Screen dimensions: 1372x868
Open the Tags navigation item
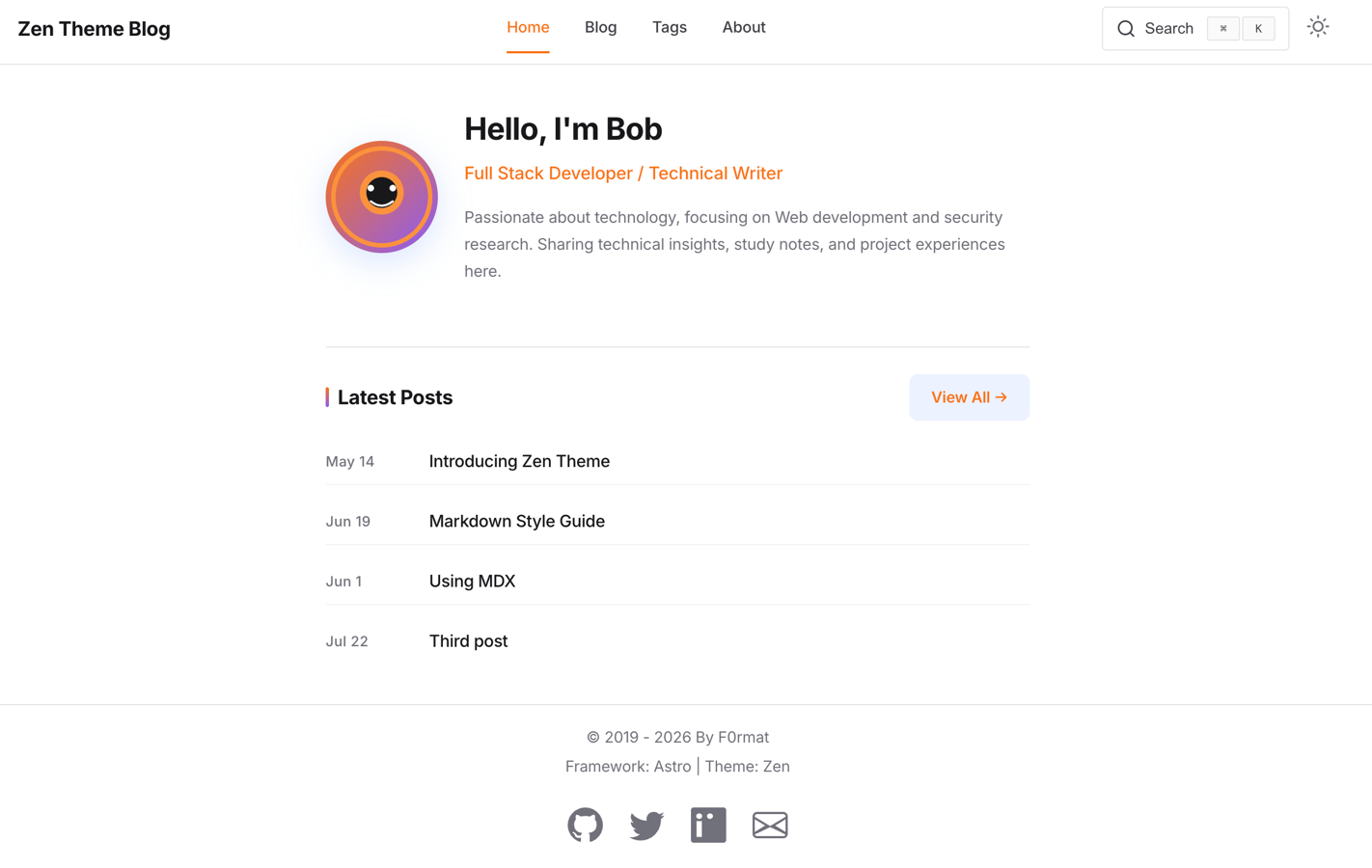(x=670, y=27)
